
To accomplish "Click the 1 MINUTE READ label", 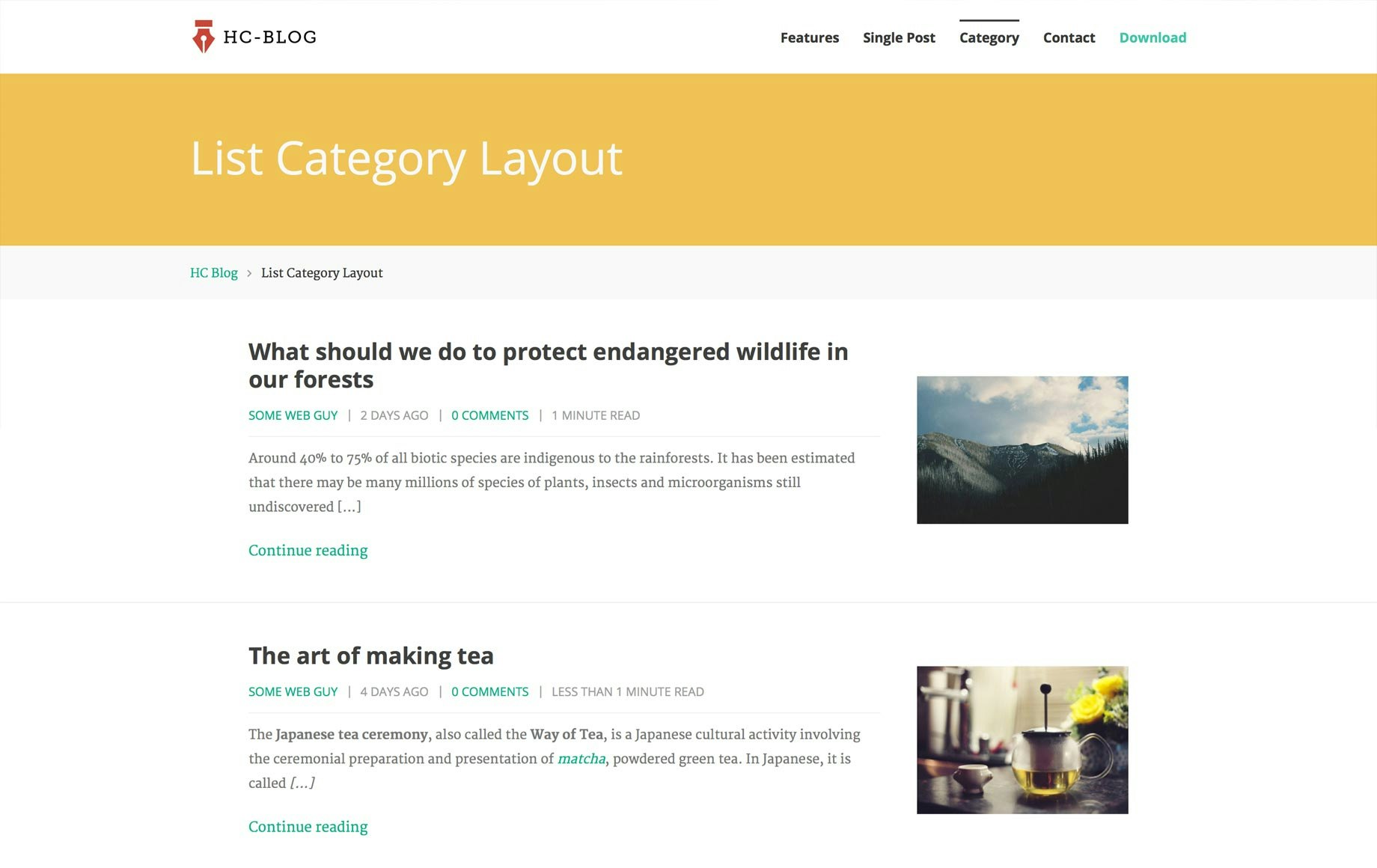I will [596, 415].
